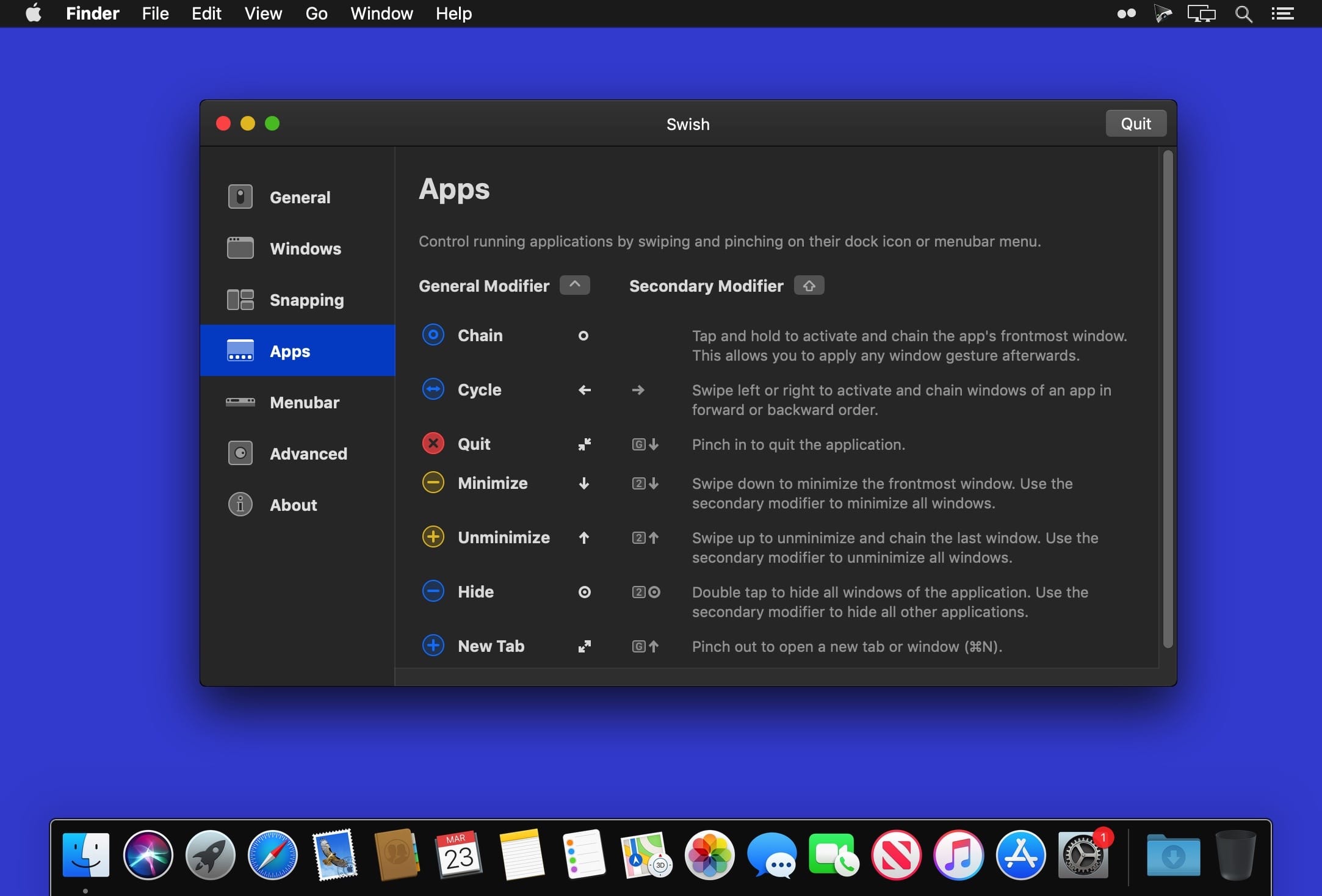Click the Quit button in title bar
Viewport: 1322px width, 896px height.
1136,124
